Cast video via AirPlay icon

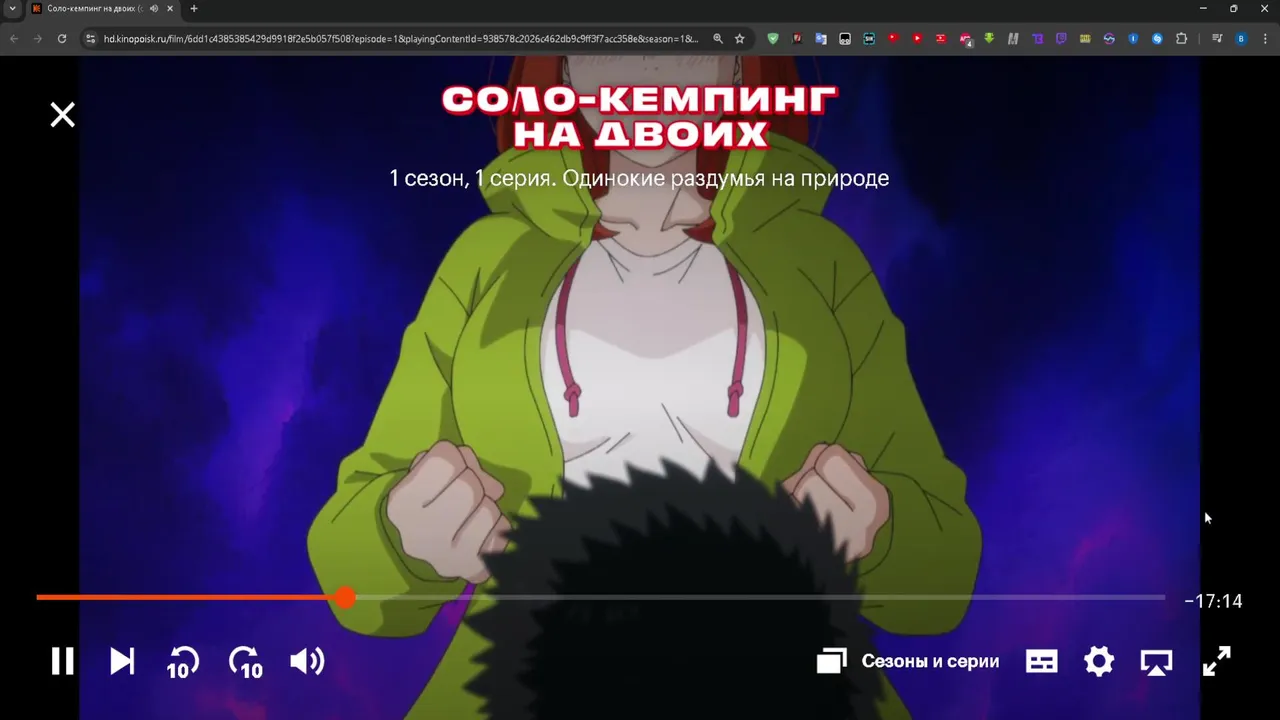click(x=1156, y=662)
